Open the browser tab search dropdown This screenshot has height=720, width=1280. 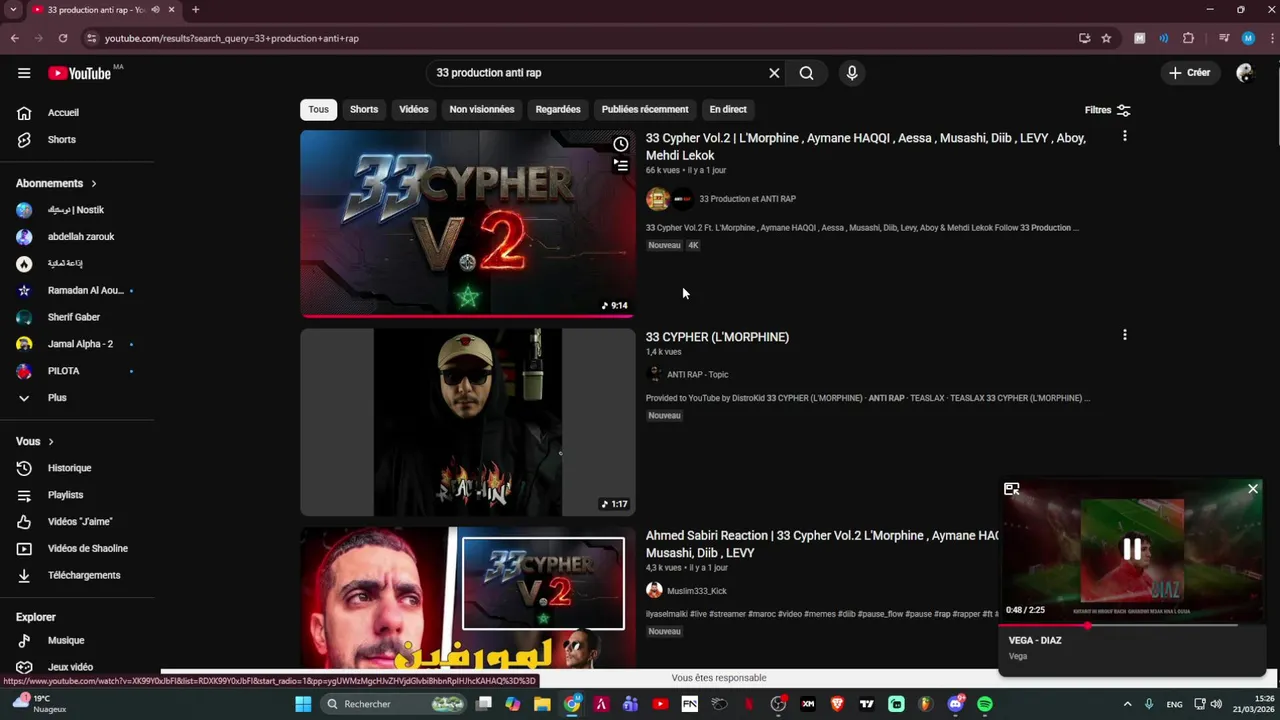coord(13,10)
